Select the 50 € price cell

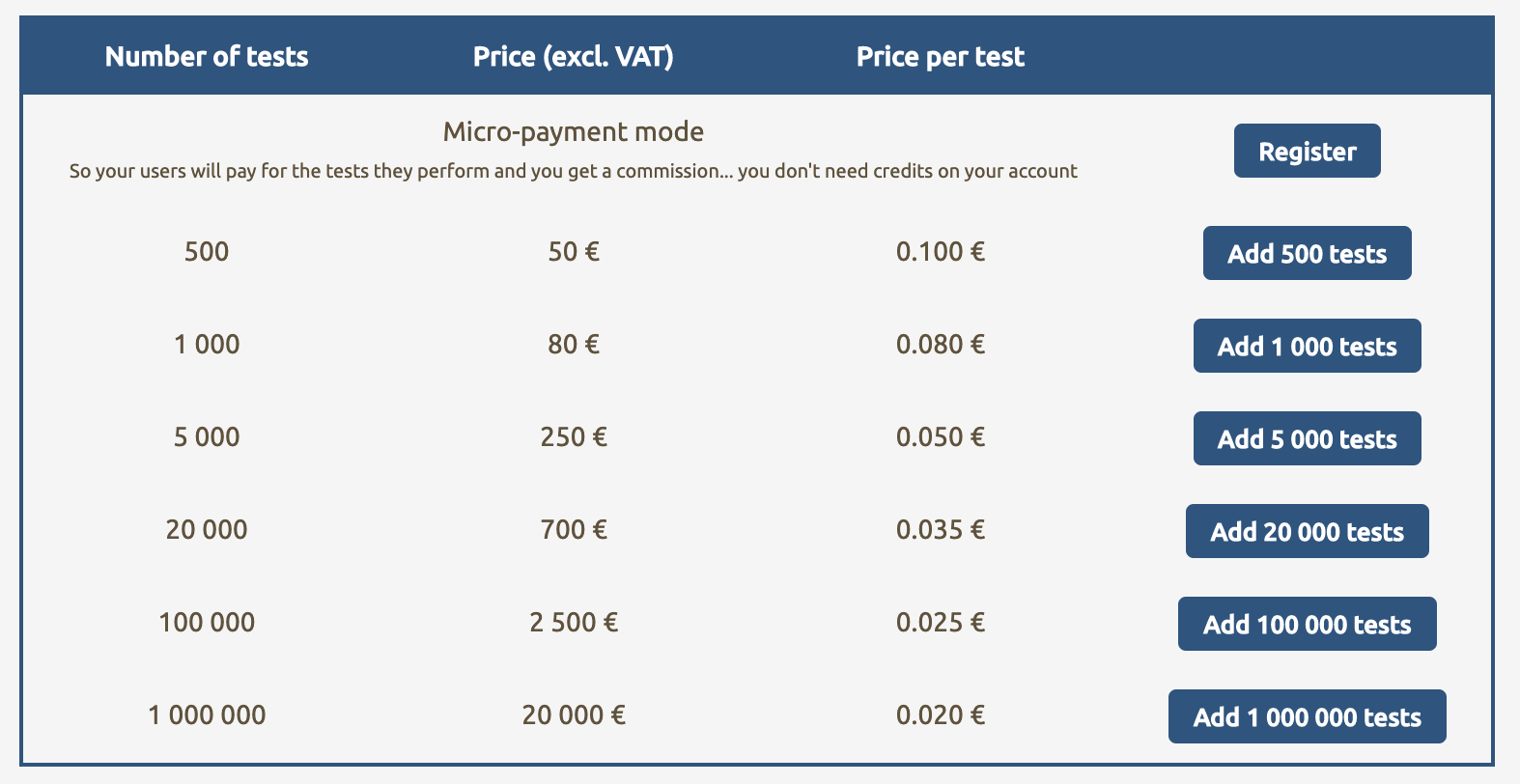574,252
